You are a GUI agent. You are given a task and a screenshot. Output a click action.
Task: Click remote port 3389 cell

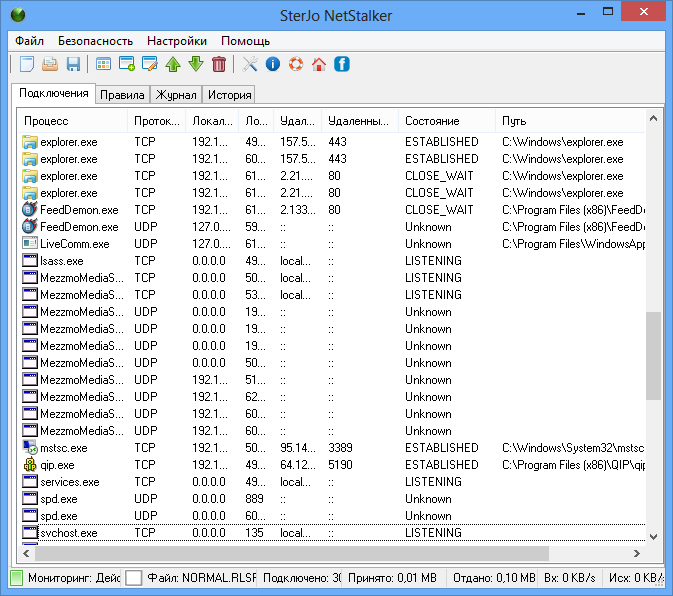click(x=340, y=448)
